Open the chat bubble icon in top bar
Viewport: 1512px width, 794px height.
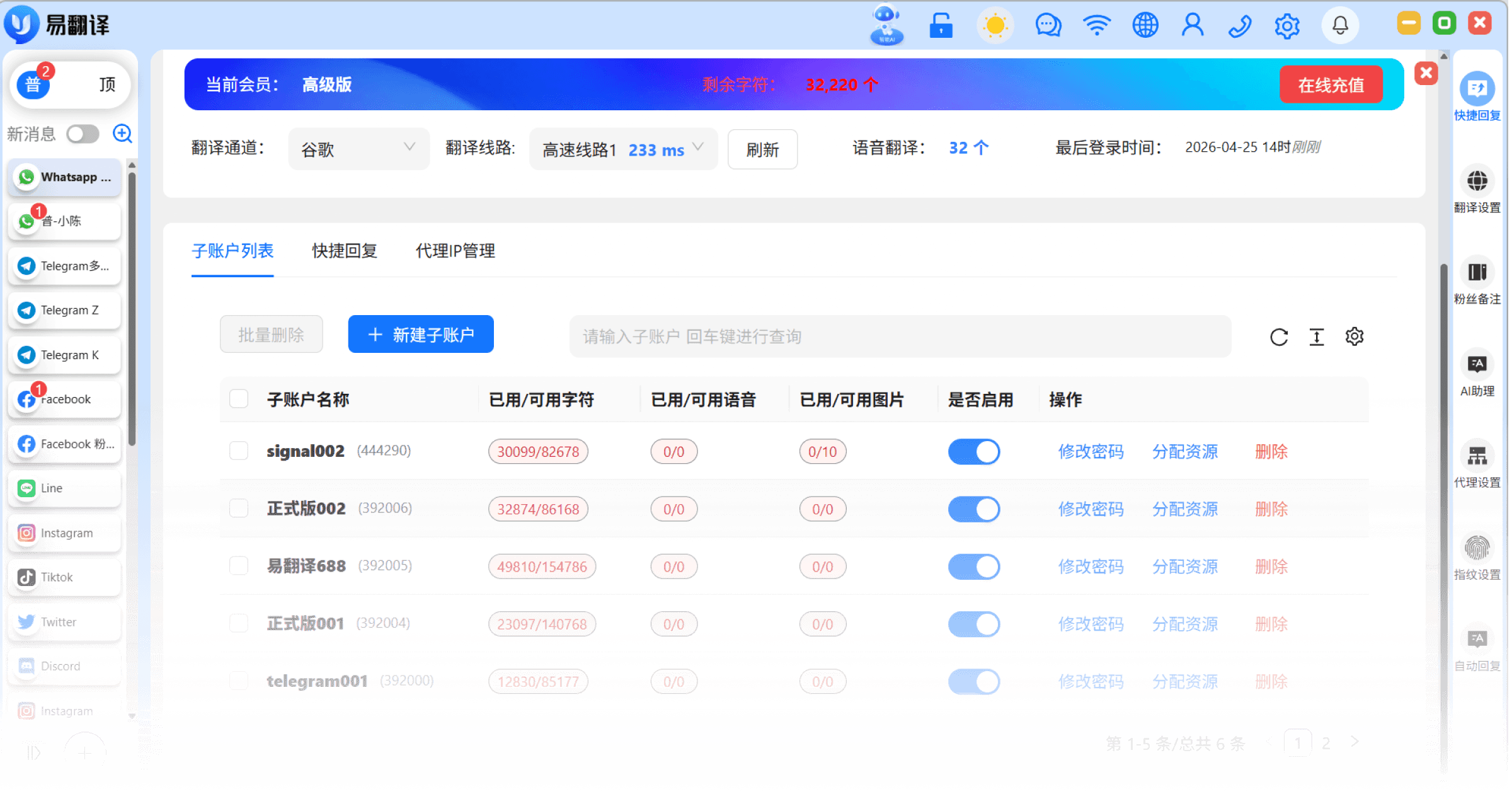[1048, 26]
